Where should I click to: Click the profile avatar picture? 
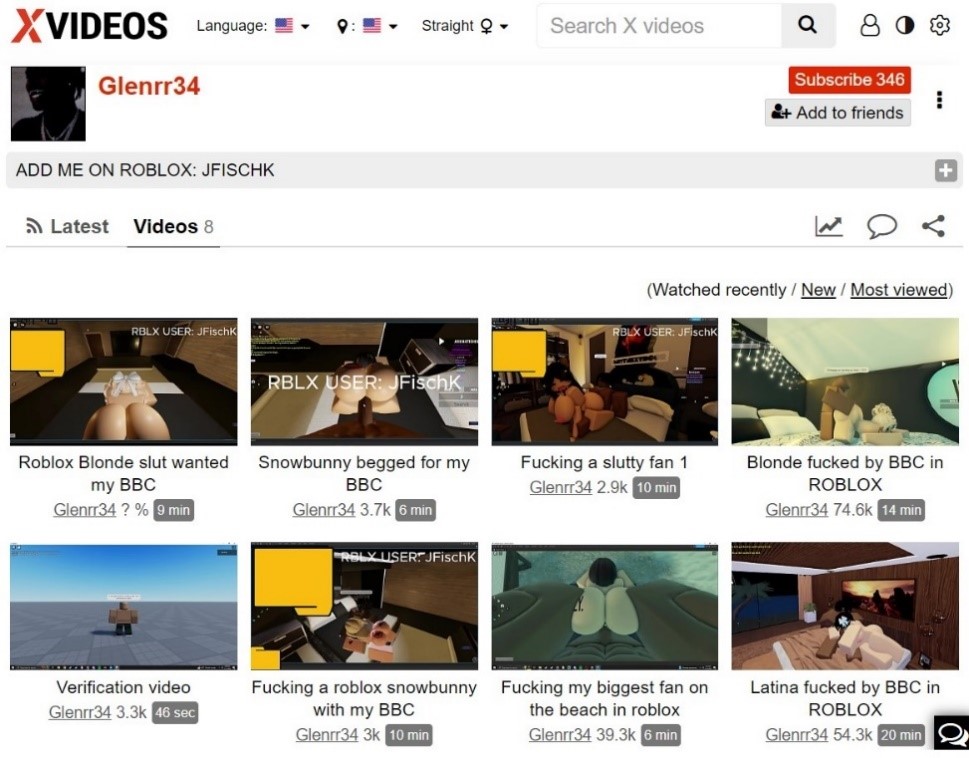tap(48, 104)
